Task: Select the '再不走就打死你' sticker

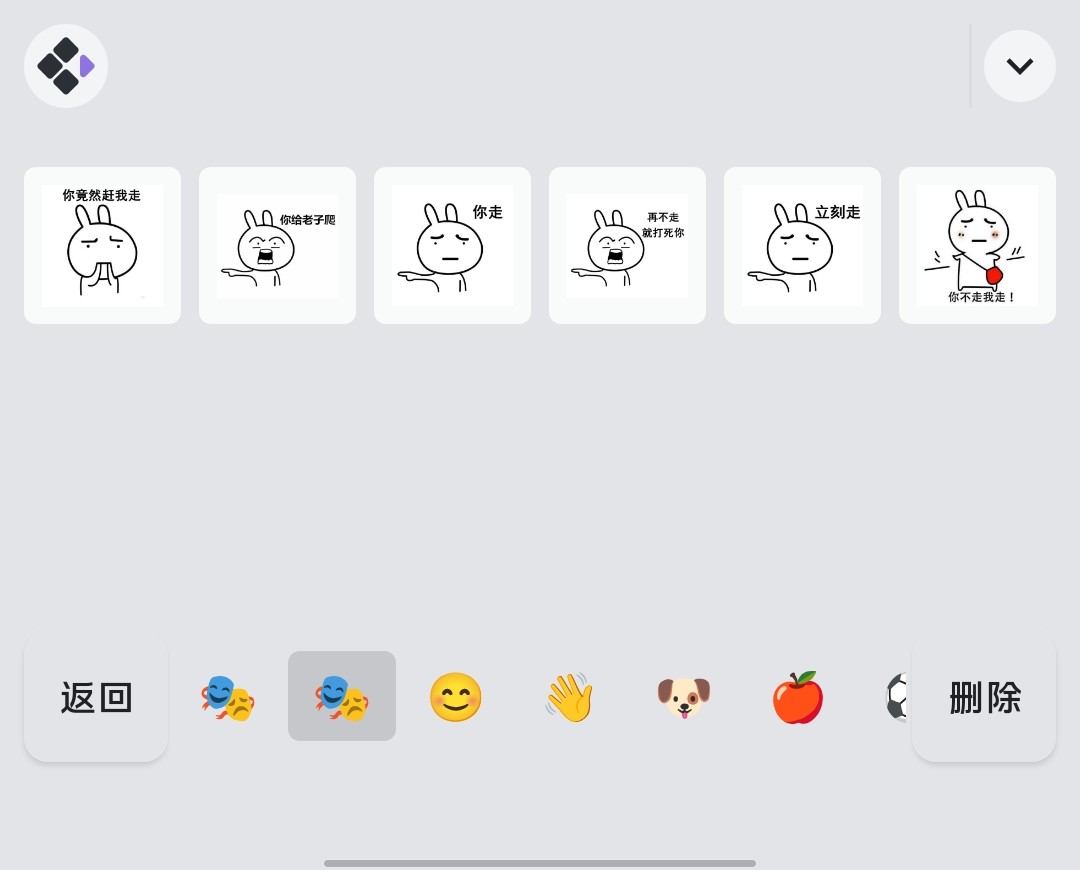Action: [627, 245]
